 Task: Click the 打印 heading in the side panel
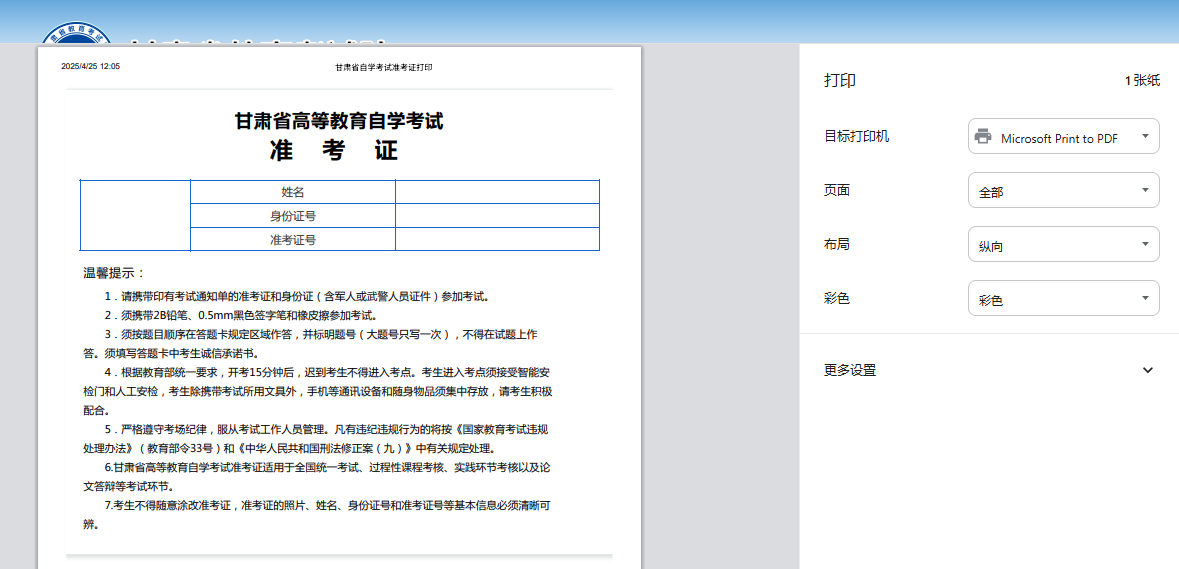coord(840,81)
